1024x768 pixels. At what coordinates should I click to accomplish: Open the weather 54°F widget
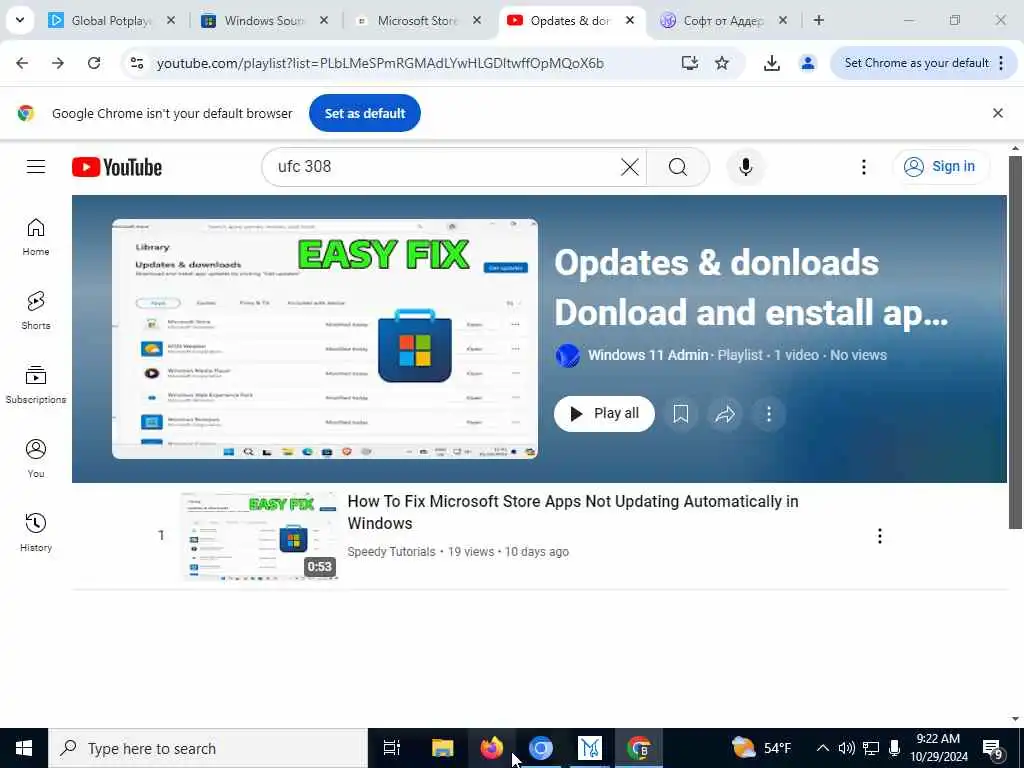(x=761, y=748)
